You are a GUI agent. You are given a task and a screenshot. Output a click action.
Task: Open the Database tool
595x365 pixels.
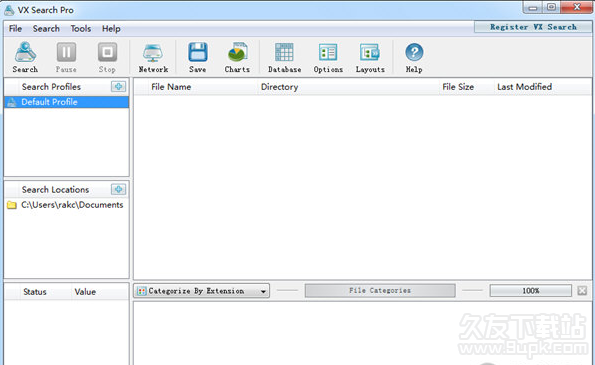[284, 57]
